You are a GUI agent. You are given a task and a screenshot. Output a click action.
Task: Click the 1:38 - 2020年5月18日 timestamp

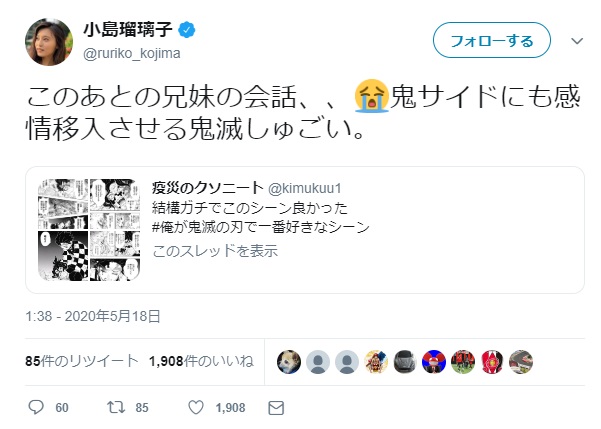pyautogui.click(x=93, y=316)
